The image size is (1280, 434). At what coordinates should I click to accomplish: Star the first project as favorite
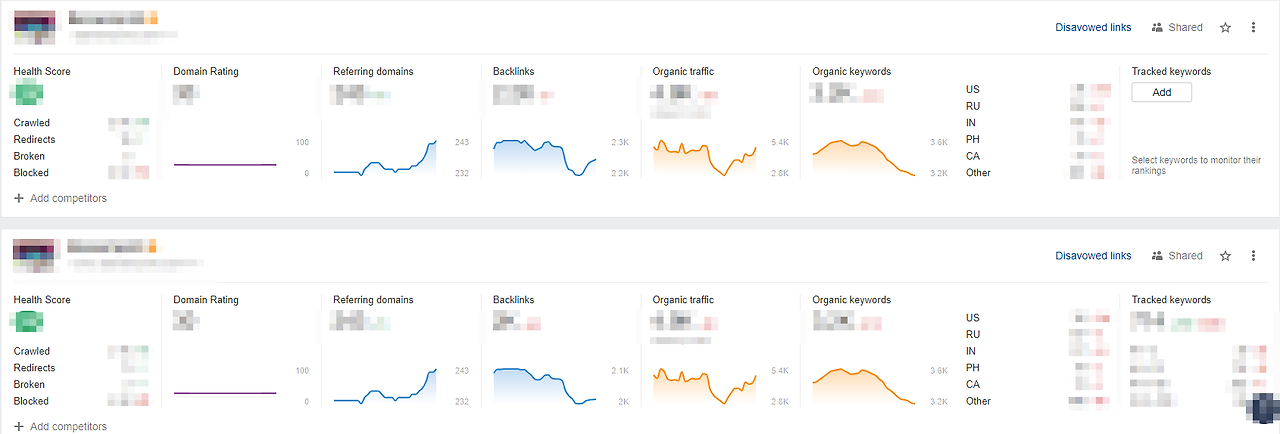pyautogui.click(x=1226, y=28)
